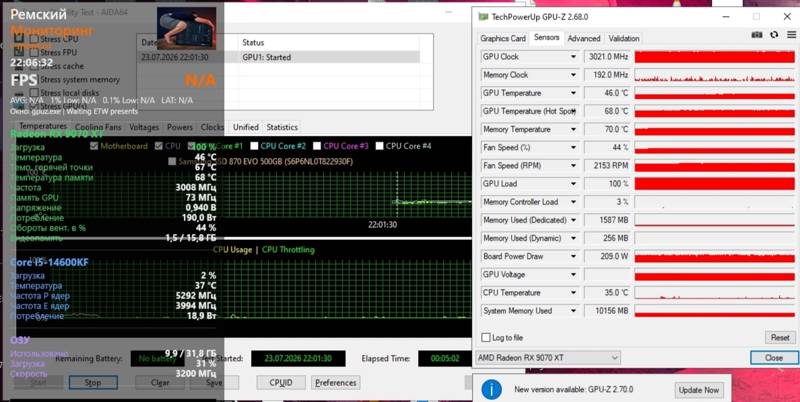The image size is (800, 402).
Task: Expand the Memory Clock sensor dropdown
Action: [x=573, y=75]
